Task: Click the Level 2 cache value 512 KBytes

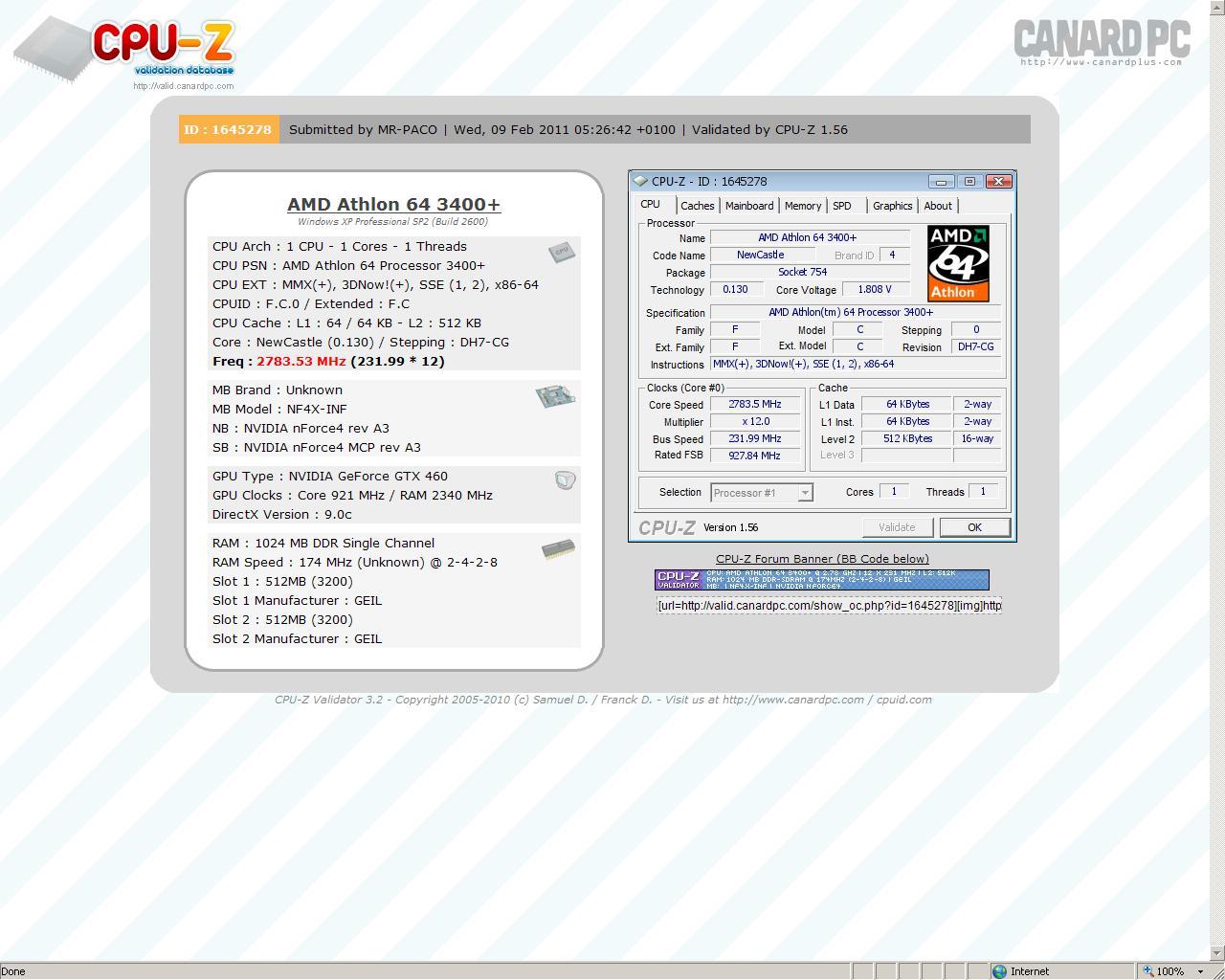Action: pos(907,439)
